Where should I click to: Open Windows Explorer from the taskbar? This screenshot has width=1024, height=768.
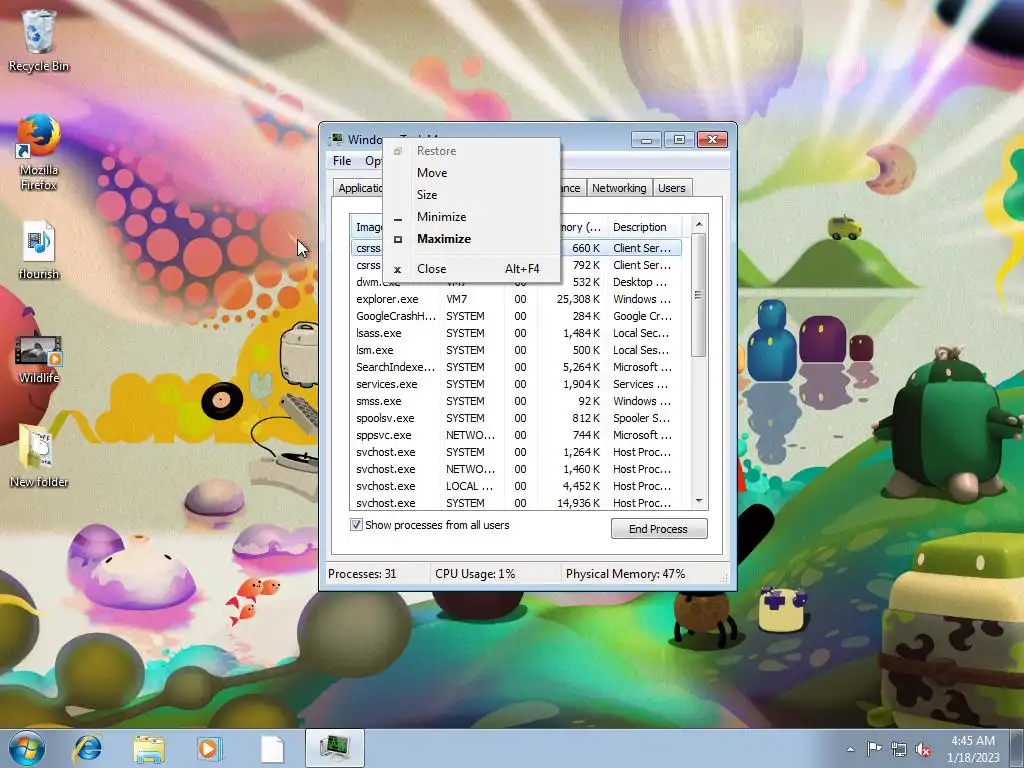point(149,748)
